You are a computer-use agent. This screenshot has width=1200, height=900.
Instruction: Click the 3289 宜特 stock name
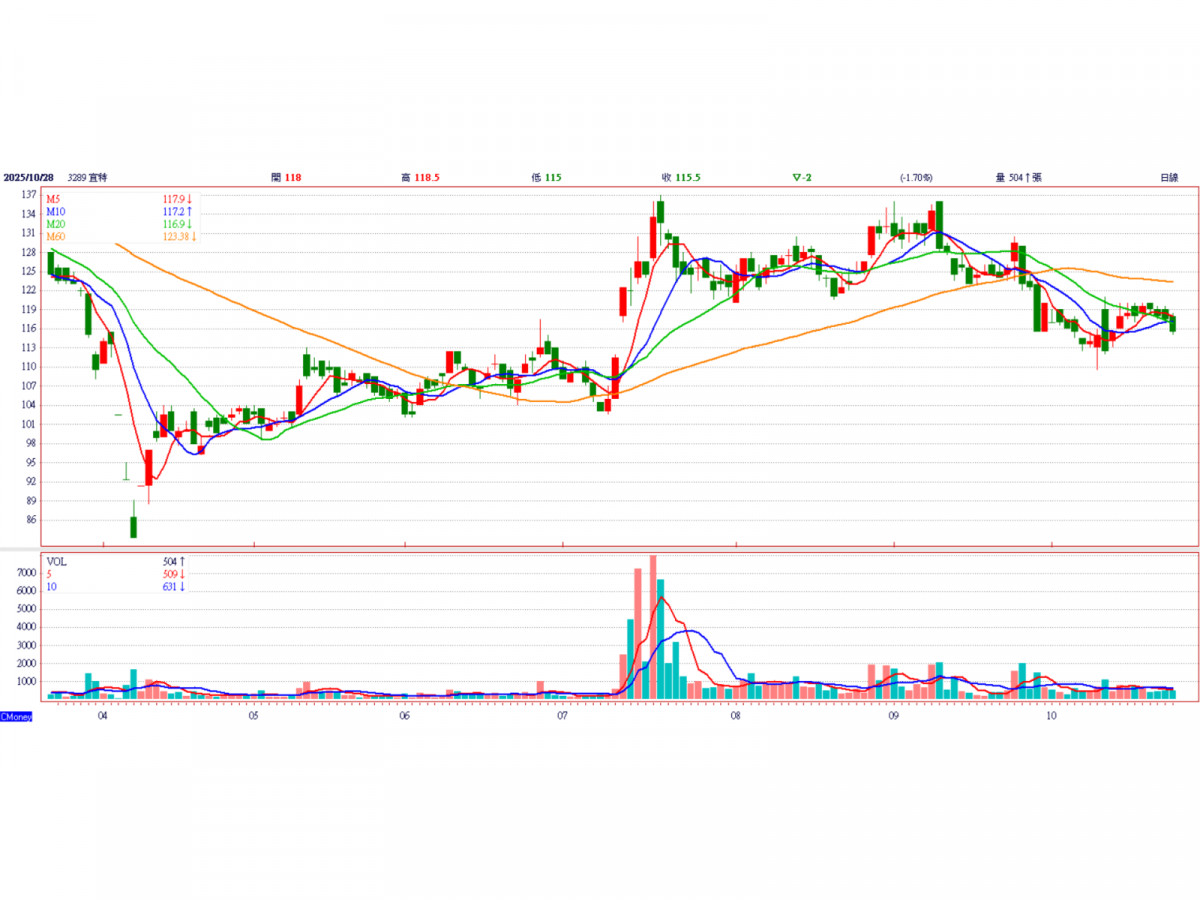pyautogui.click(x=87, y=177)
